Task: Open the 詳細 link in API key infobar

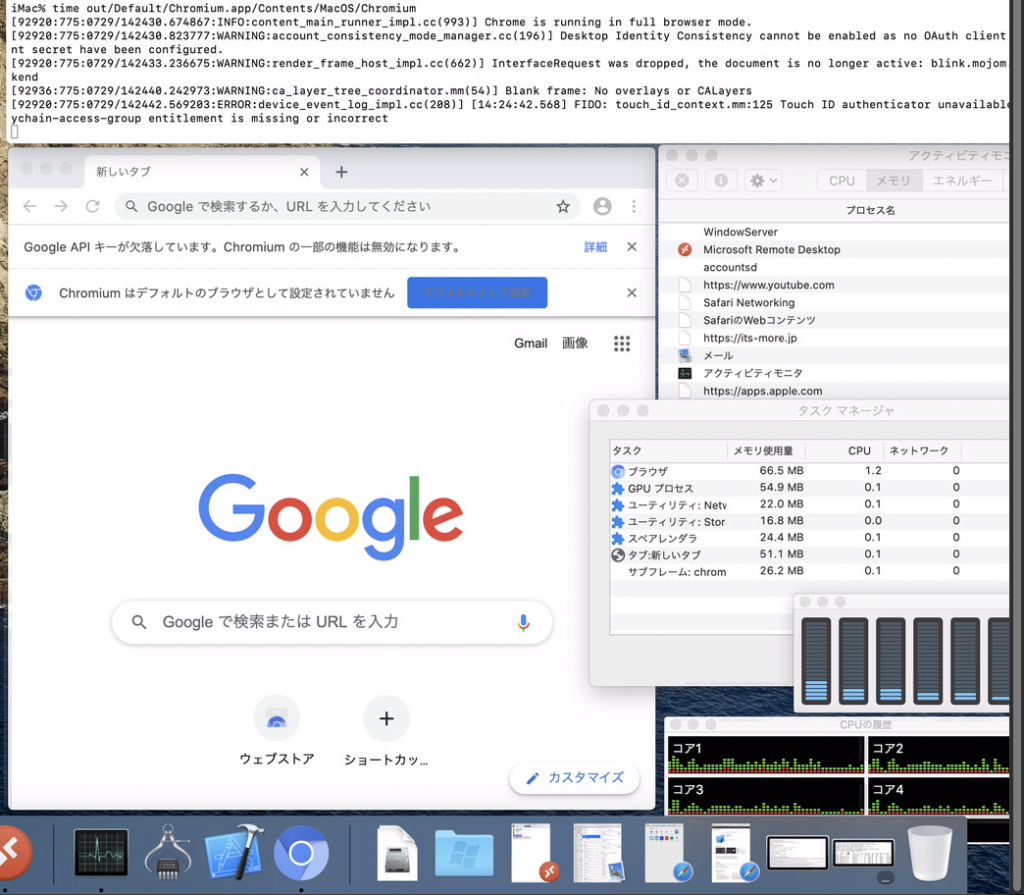Action: (x=595, y=247)
